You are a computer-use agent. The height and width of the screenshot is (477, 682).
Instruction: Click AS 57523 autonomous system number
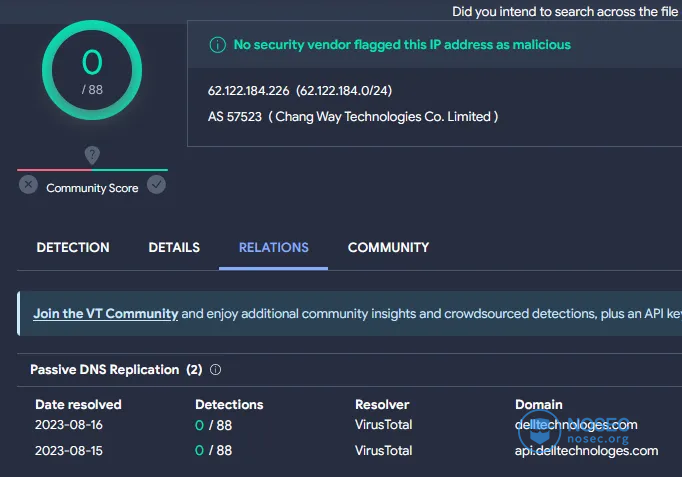pos(235,117)
